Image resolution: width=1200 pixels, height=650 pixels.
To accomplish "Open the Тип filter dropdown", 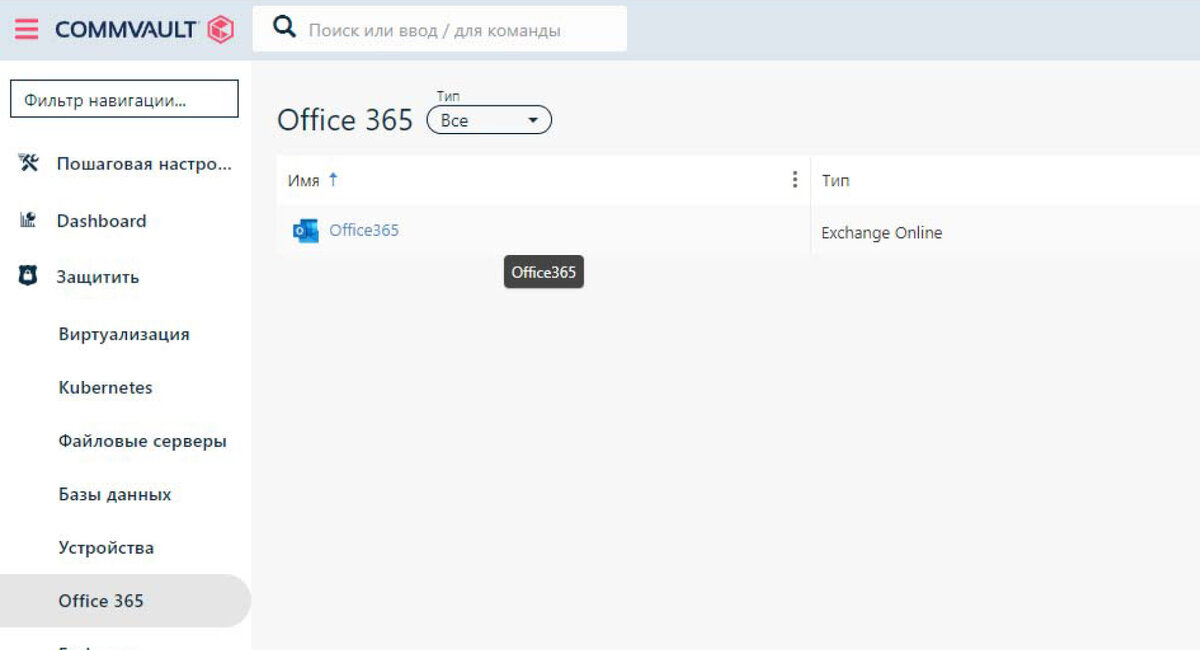I will point(489,120).
